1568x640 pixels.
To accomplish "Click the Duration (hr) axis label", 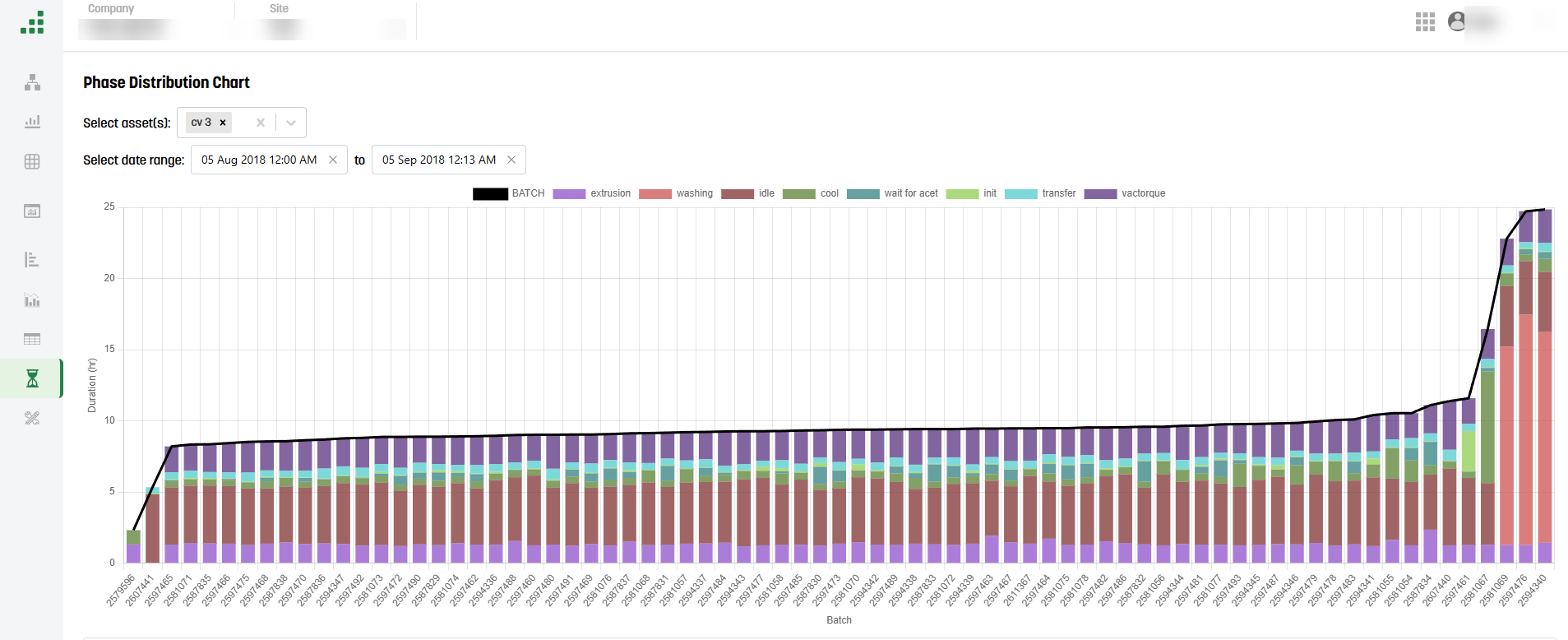I will coord(92,386).
